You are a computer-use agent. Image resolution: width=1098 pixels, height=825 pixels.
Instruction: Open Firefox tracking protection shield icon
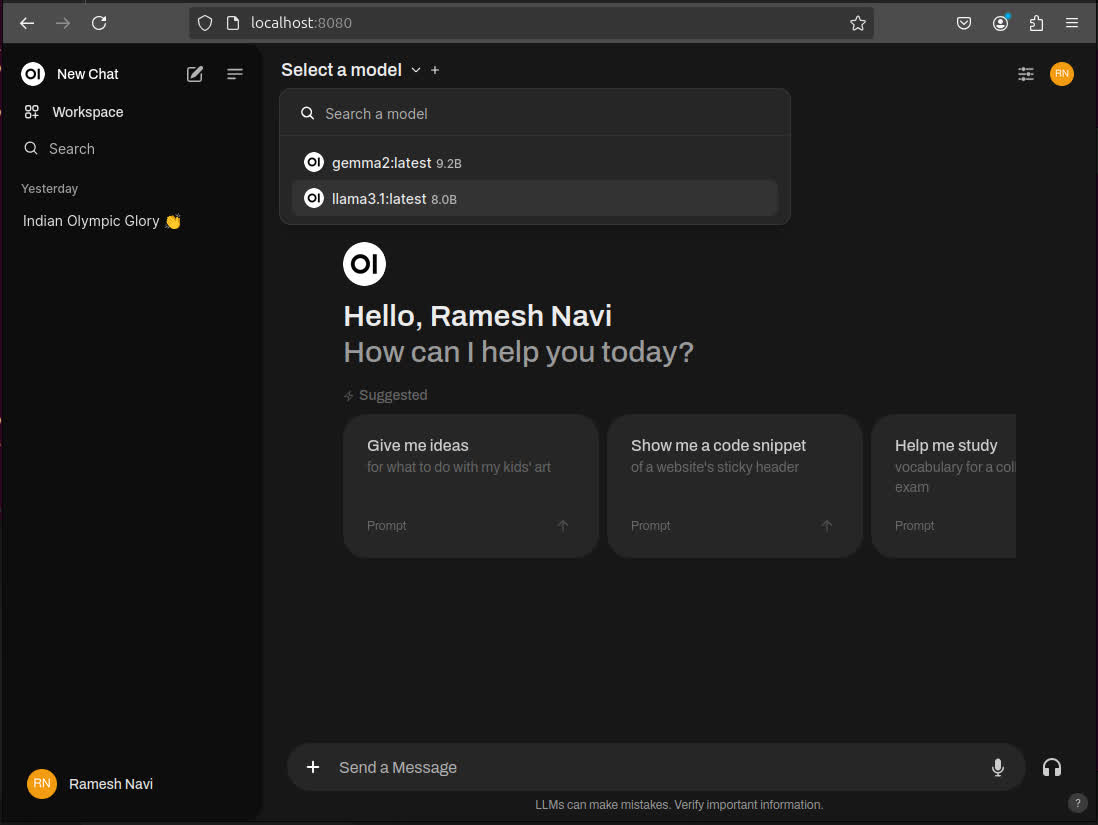click(x=204, y=22)
